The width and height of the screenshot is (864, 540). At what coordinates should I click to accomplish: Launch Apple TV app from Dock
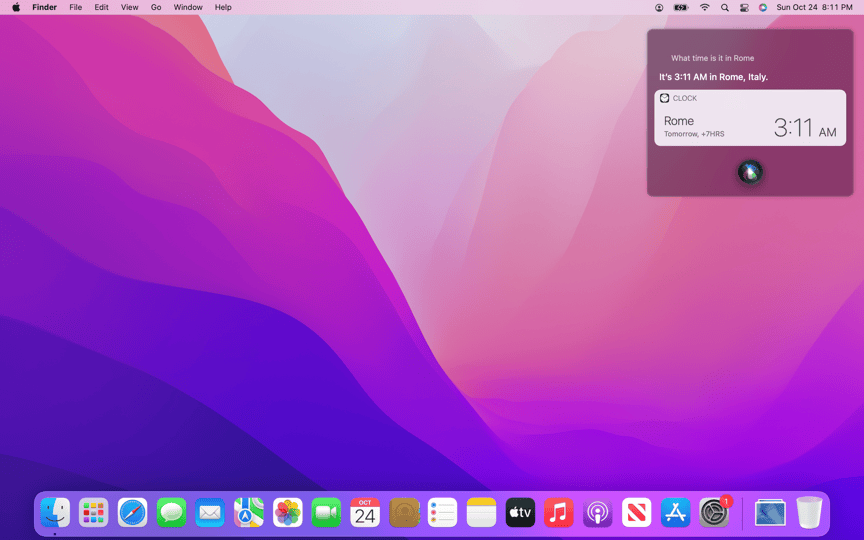520,512
